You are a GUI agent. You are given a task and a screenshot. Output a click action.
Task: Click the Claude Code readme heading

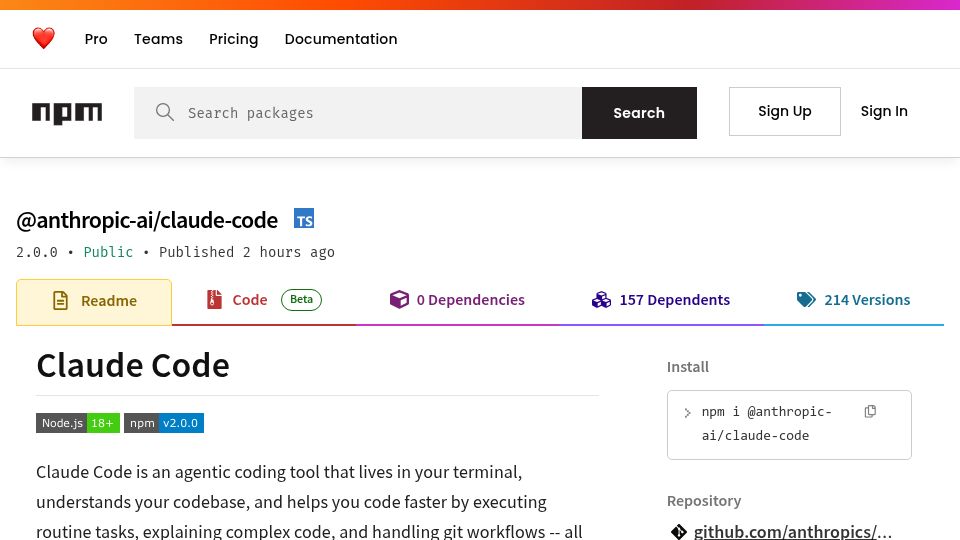[133, 366]
